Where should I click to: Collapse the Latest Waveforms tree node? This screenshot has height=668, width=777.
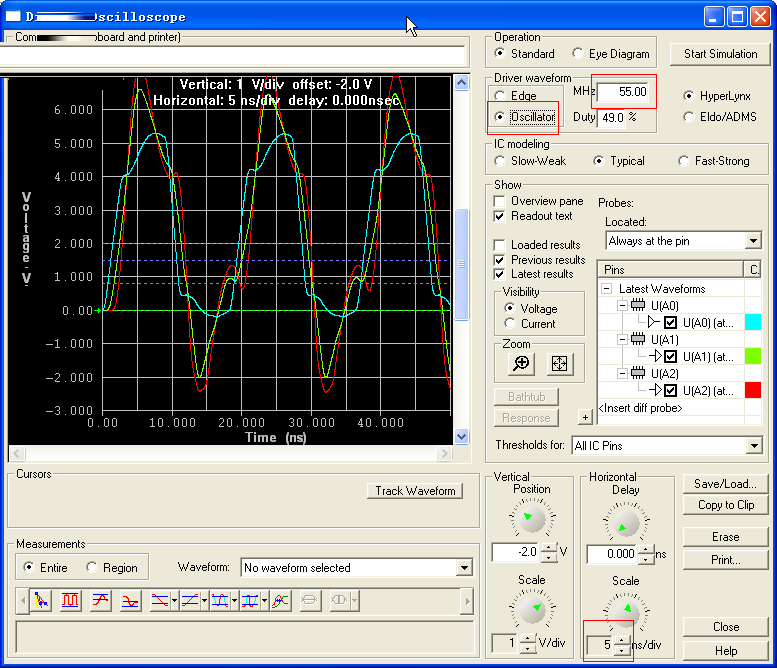607,289
